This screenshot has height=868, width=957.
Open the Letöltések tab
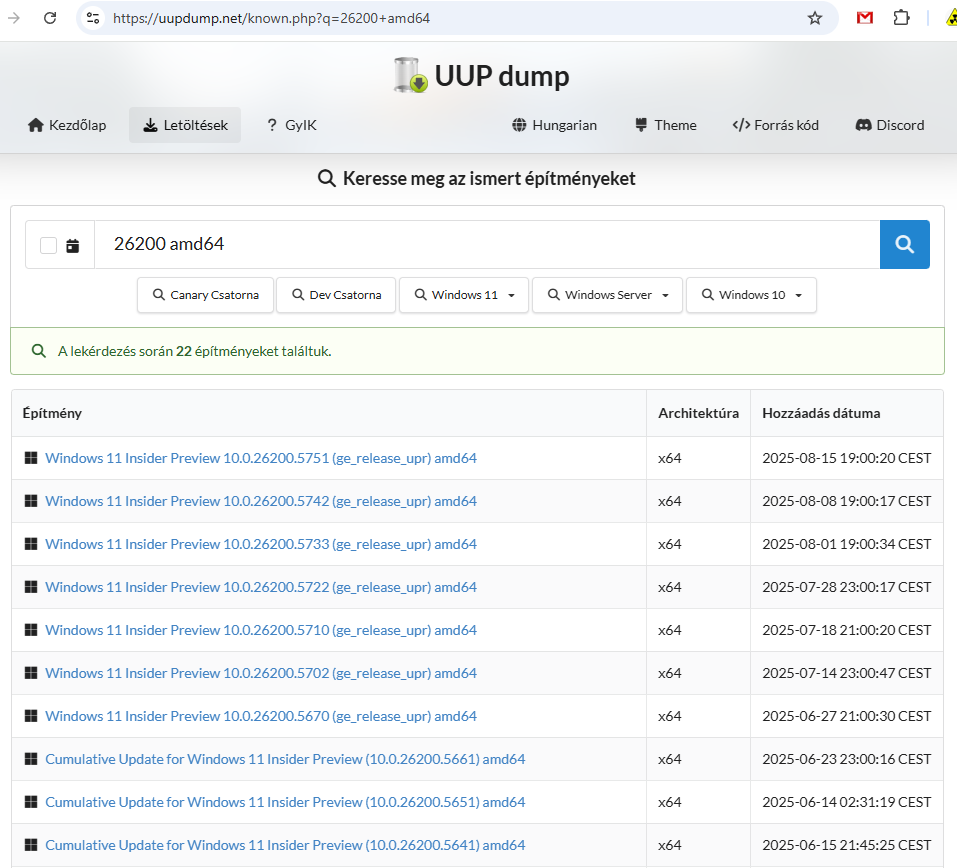pos(185,125)
